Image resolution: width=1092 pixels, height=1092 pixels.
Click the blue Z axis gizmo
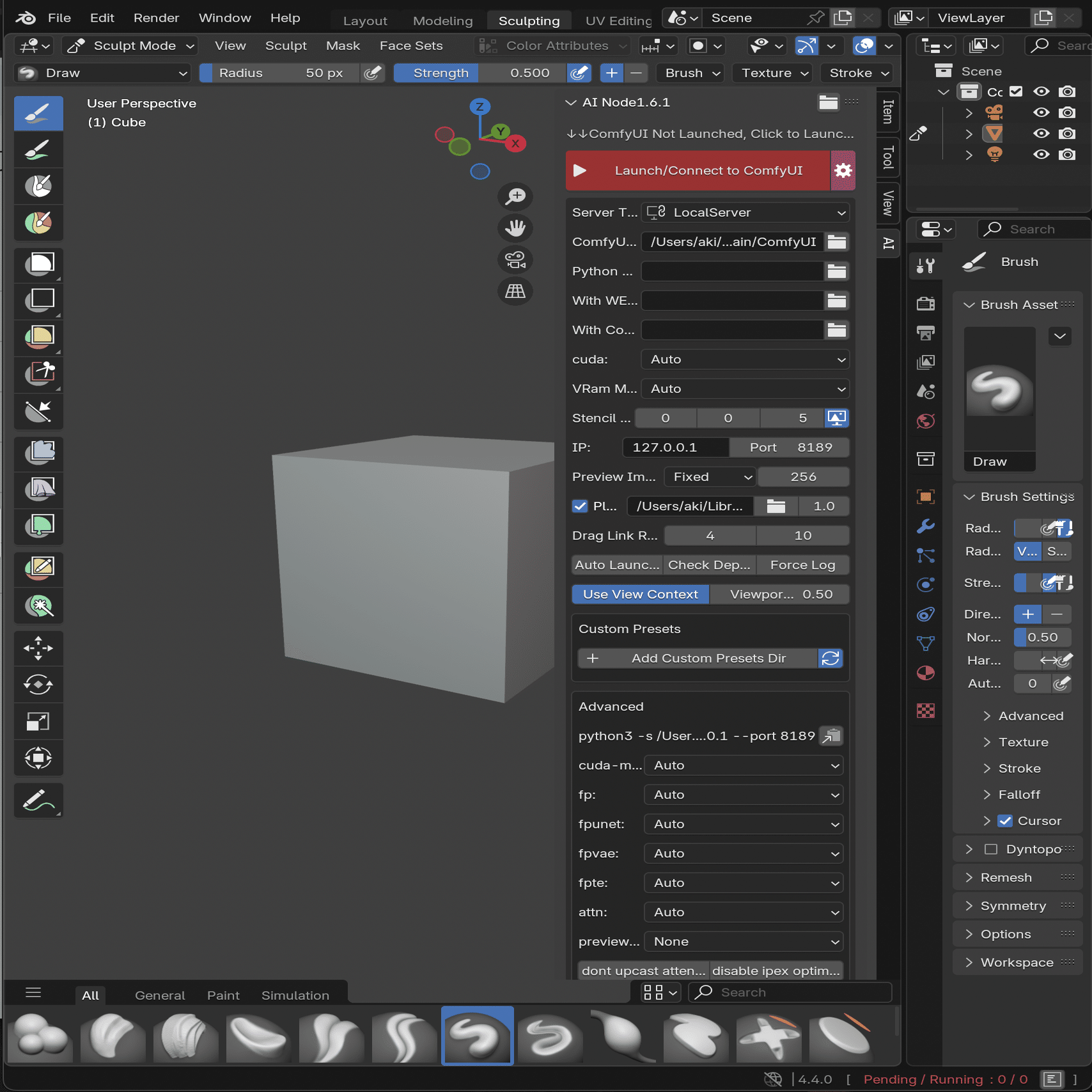(x=480, y=107)
